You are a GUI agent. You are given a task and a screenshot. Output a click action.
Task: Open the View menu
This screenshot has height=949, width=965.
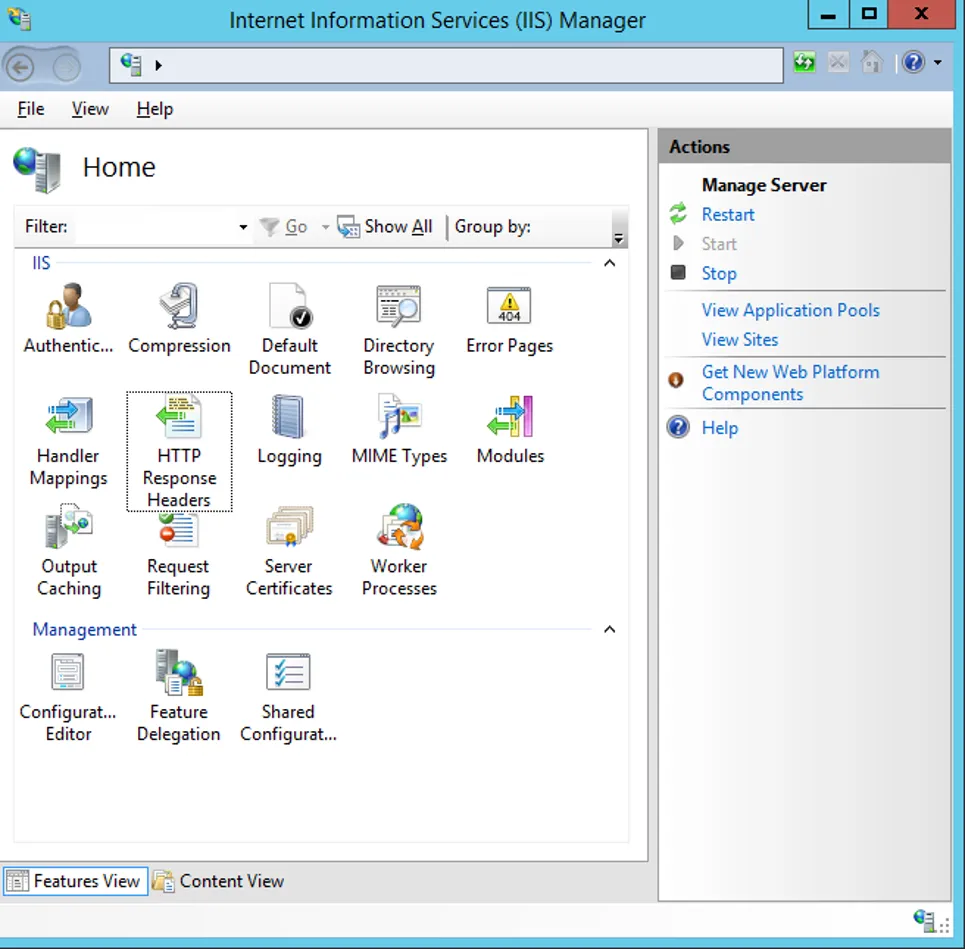click(90, 109)
